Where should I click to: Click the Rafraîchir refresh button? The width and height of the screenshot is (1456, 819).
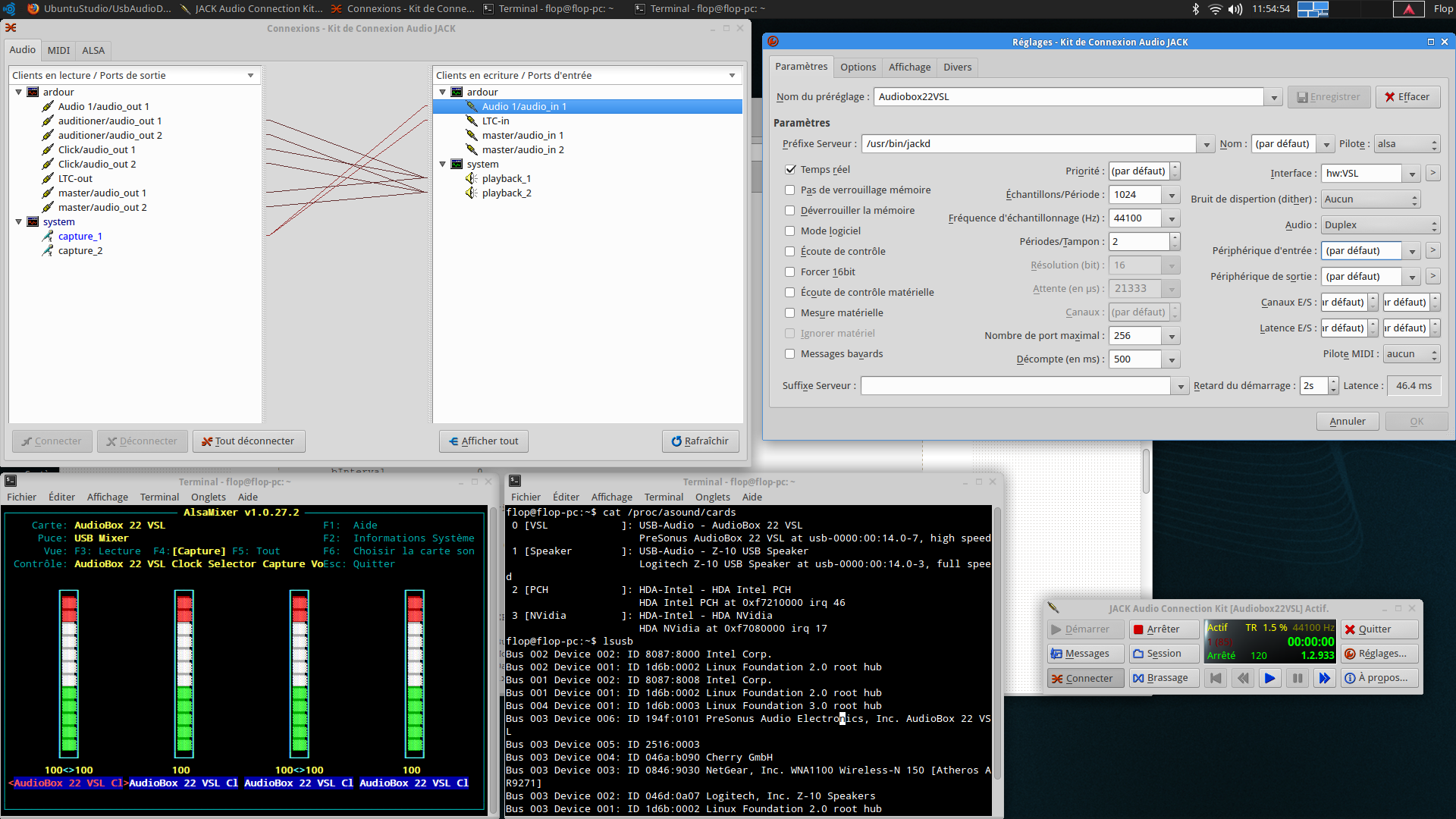tap(700, 441)
